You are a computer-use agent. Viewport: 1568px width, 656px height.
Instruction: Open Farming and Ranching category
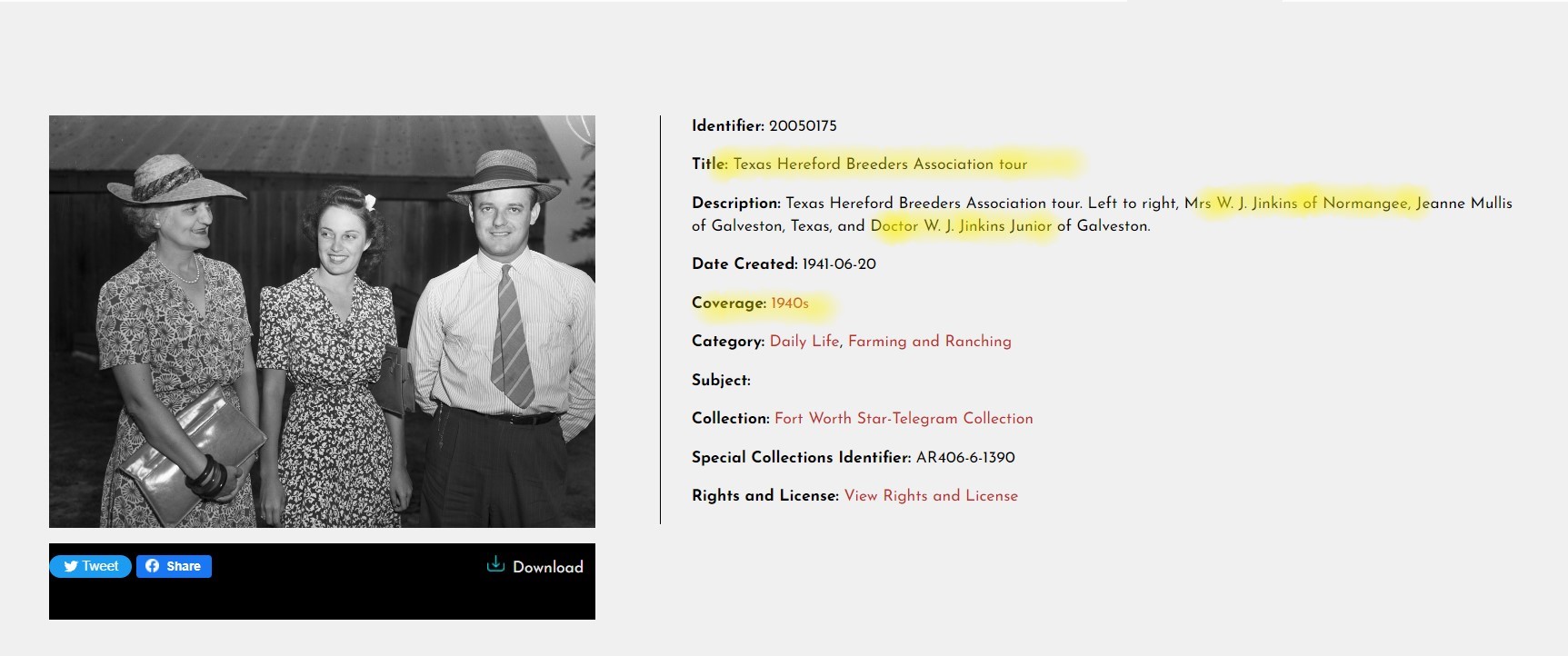(929, 342)
